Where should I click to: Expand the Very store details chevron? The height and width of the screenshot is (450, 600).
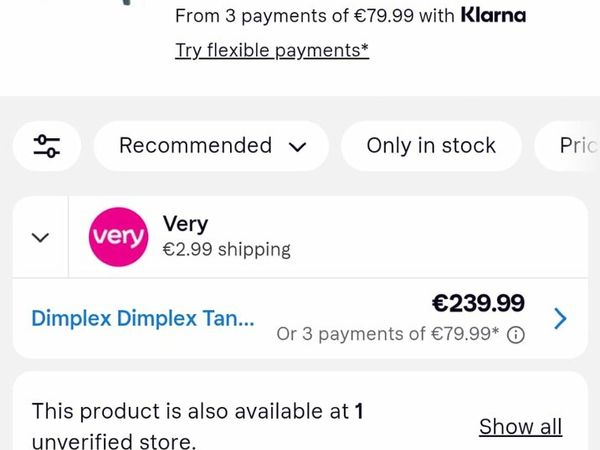pos(40,237)
